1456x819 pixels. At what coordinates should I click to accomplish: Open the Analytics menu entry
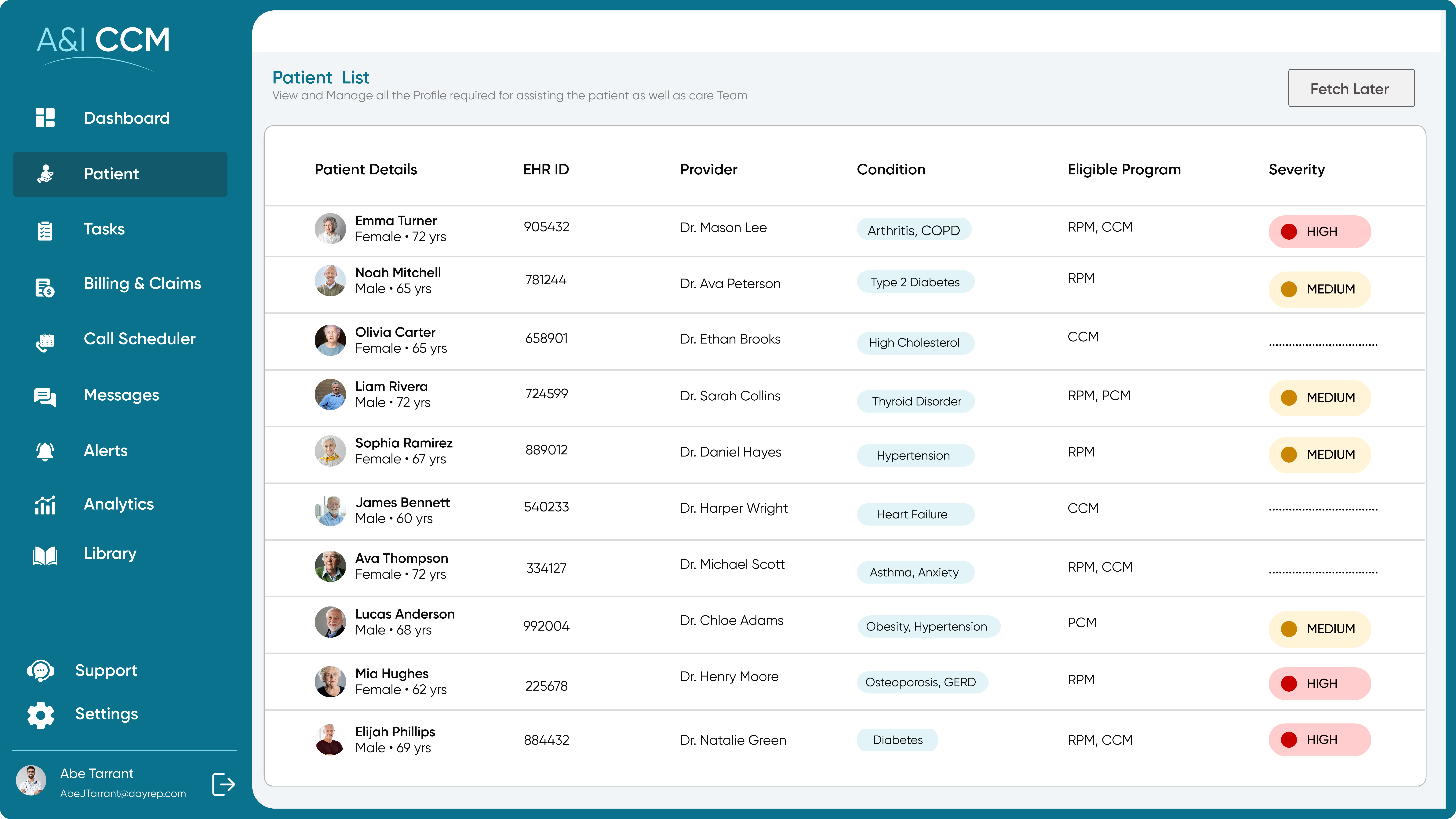[x=119, y=504]
